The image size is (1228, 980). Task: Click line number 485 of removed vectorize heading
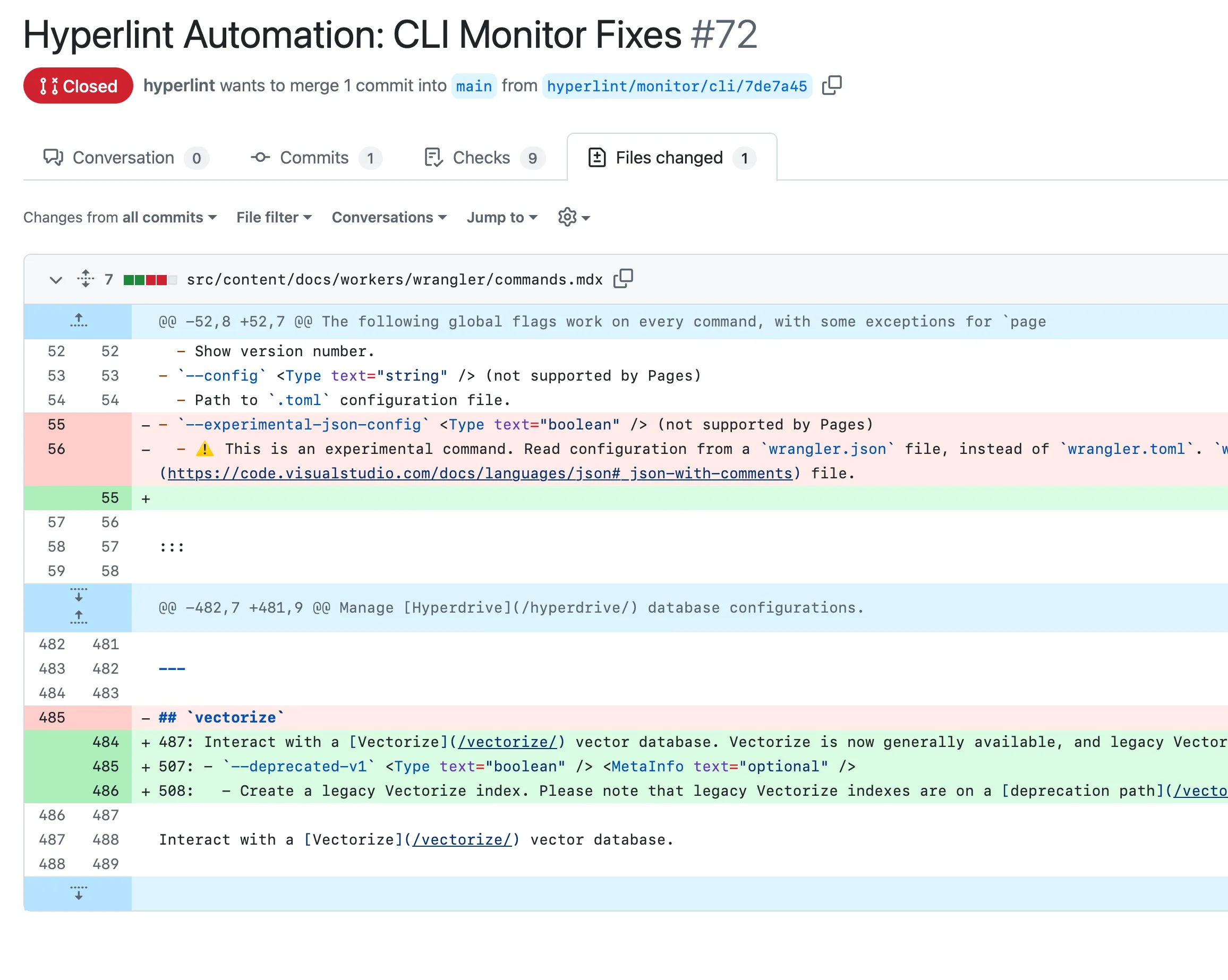click(x=52, y=718)
